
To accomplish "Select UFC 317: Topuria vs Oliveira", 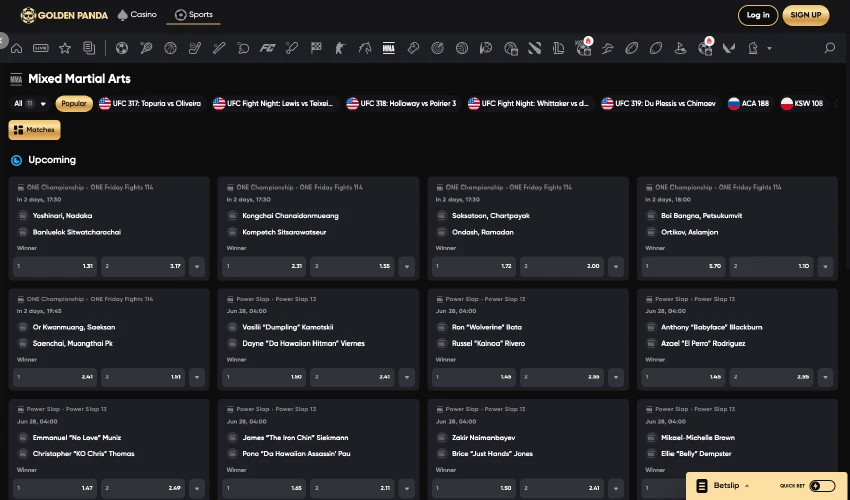I will pos(150,104).
